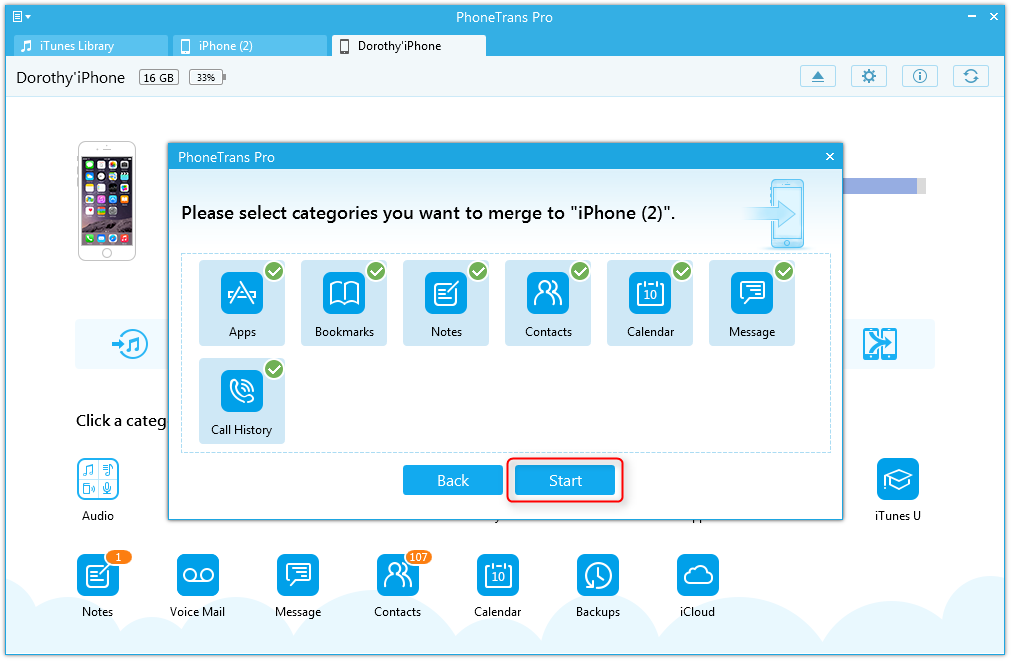Switch to the iPhone (2) tab
This screenshot has width=1015, height=664.
[250, 46]
